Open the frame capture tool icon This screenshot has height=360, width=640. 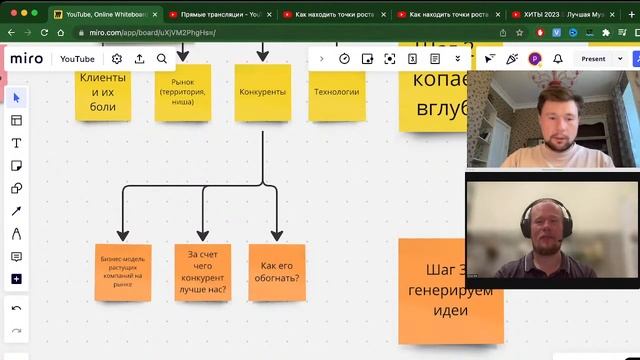(x=390, y=59)
